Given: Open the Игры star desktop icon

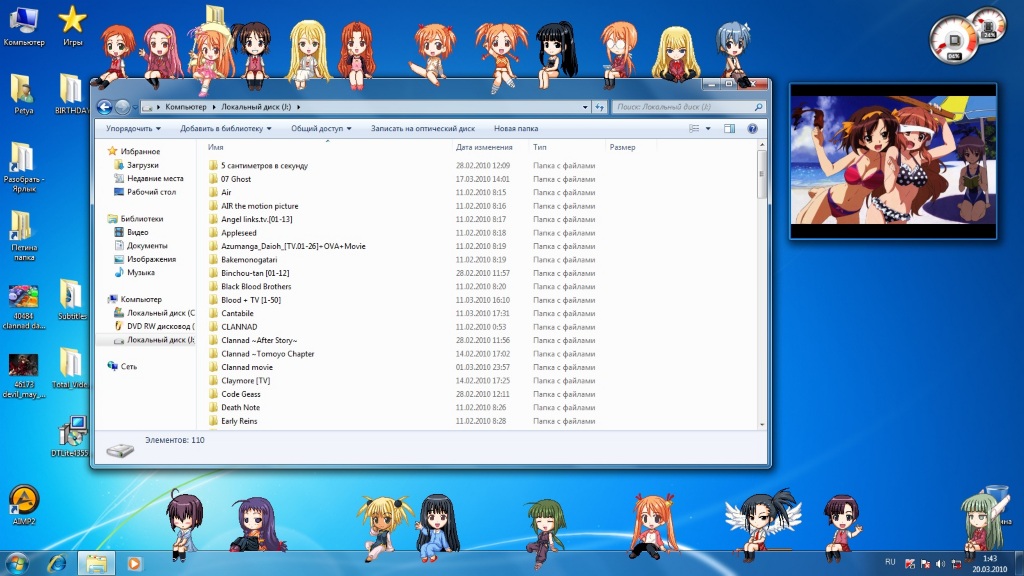Looking at the screenshot, I should [x=72, y=26].
